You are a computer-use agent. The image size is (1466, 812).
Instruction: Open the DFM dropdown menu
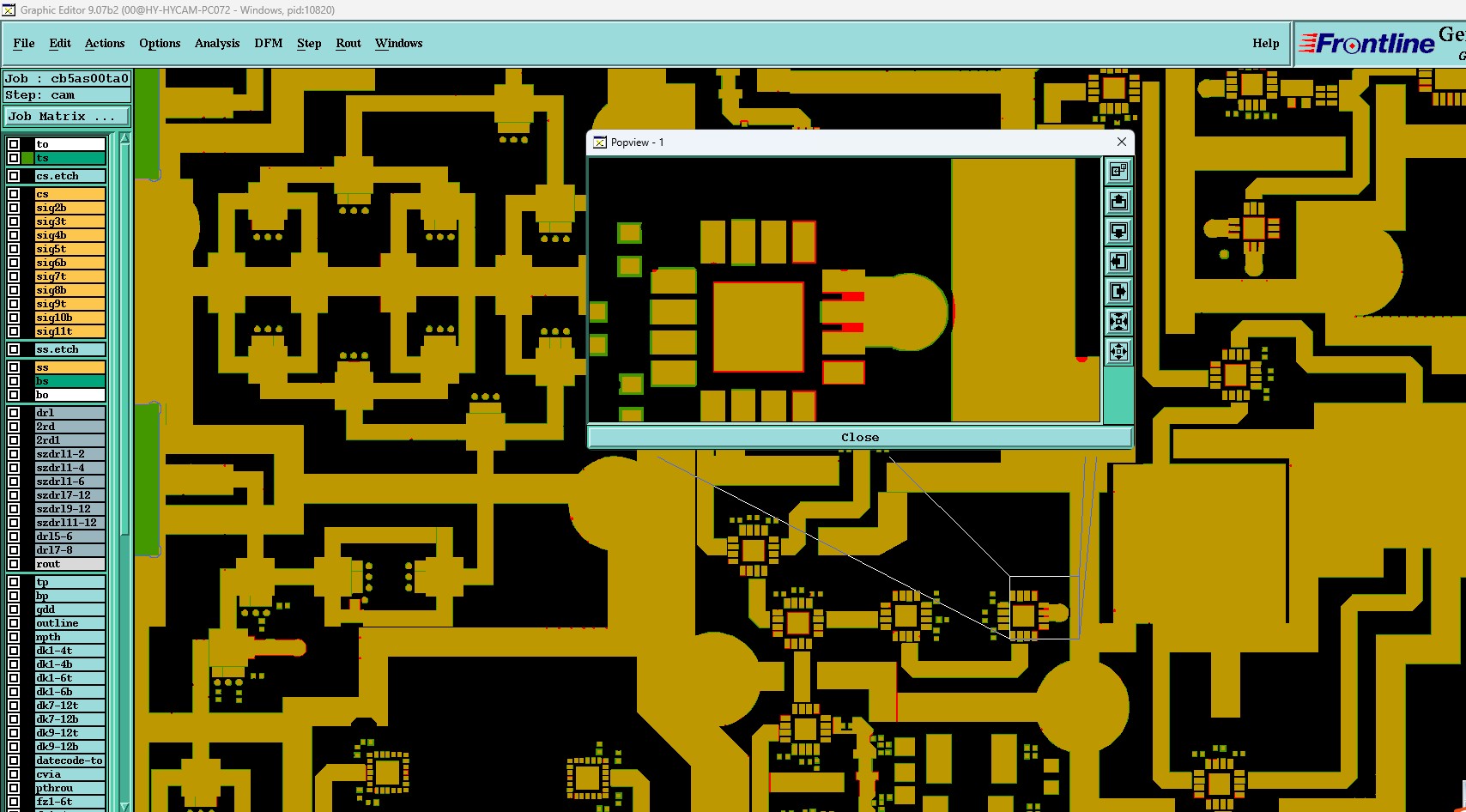coord(269,43)
